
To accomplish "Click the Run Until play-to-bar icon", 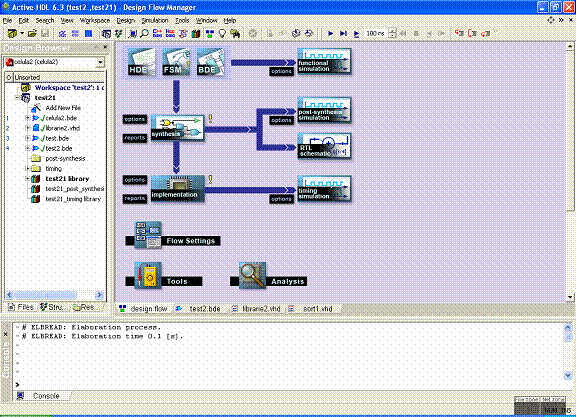I will tap(343, 33).
